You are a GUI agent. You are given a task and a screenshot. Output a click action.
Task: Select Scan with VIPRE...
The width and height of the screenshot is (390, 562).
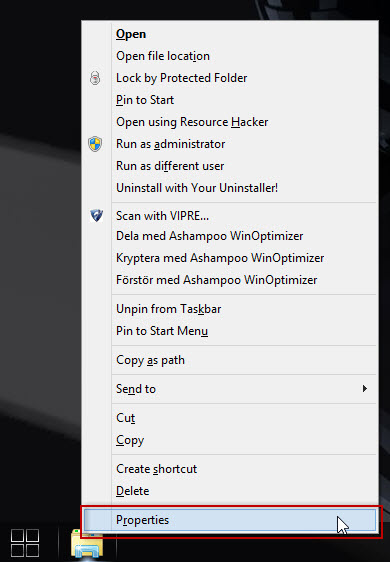[x=230, y=215]
